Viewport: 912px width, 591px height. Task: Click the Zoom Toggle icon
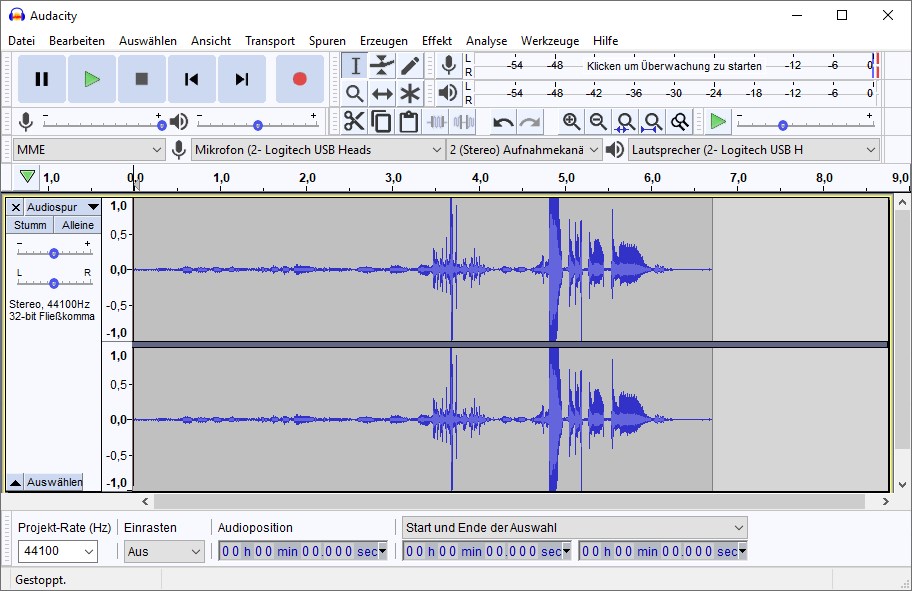tap(679, 122)
